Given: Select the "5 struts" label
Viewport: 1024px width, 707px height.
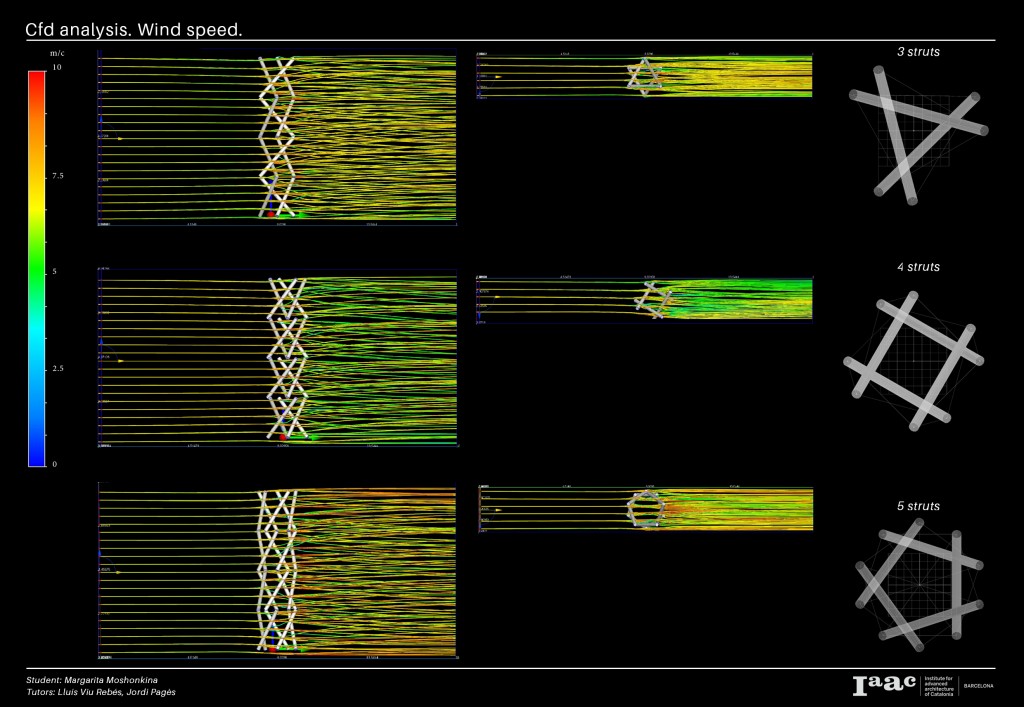Looking at the screenshot, I should point(918,506).
